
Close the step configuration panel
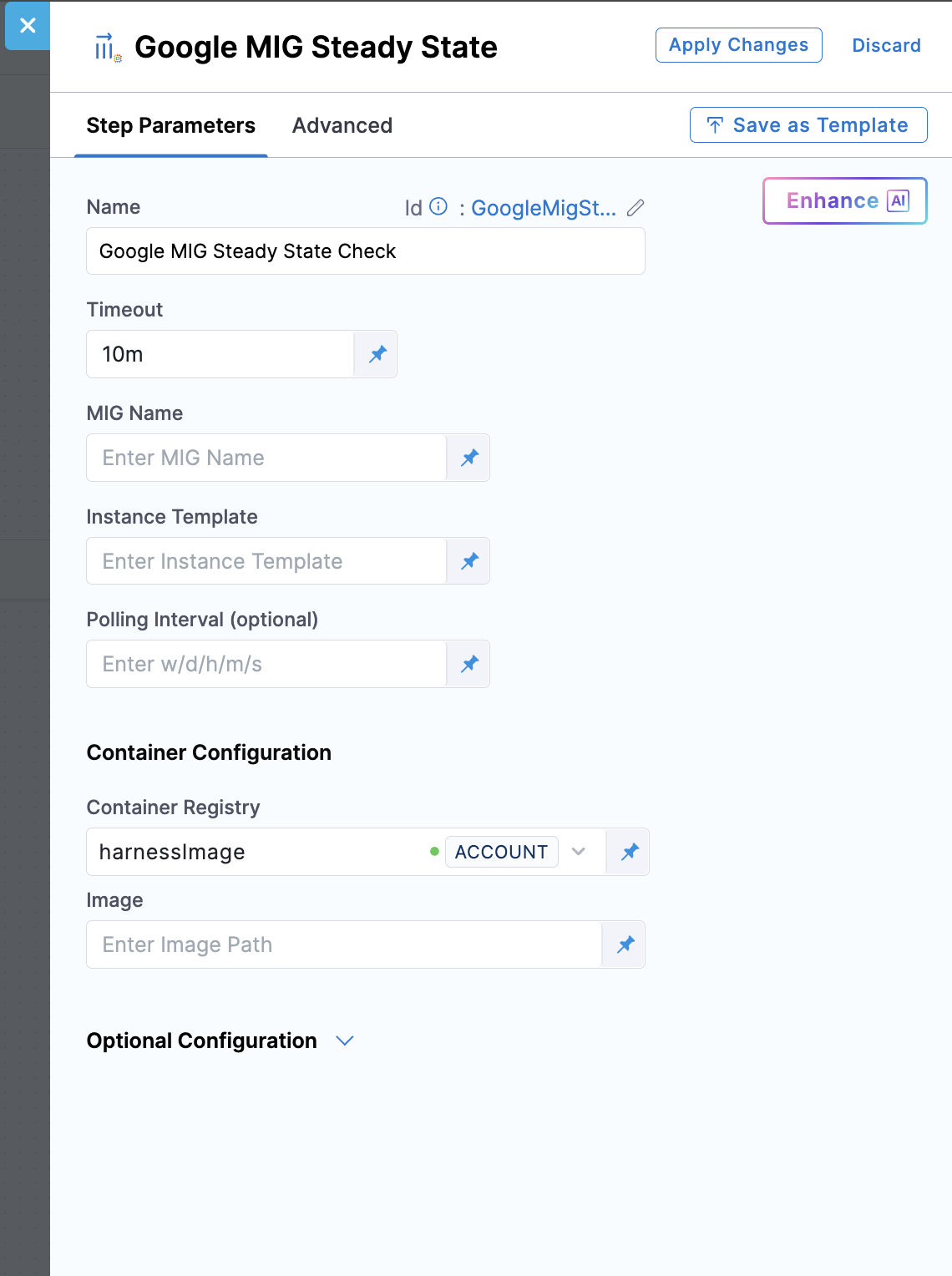point(28,26)
